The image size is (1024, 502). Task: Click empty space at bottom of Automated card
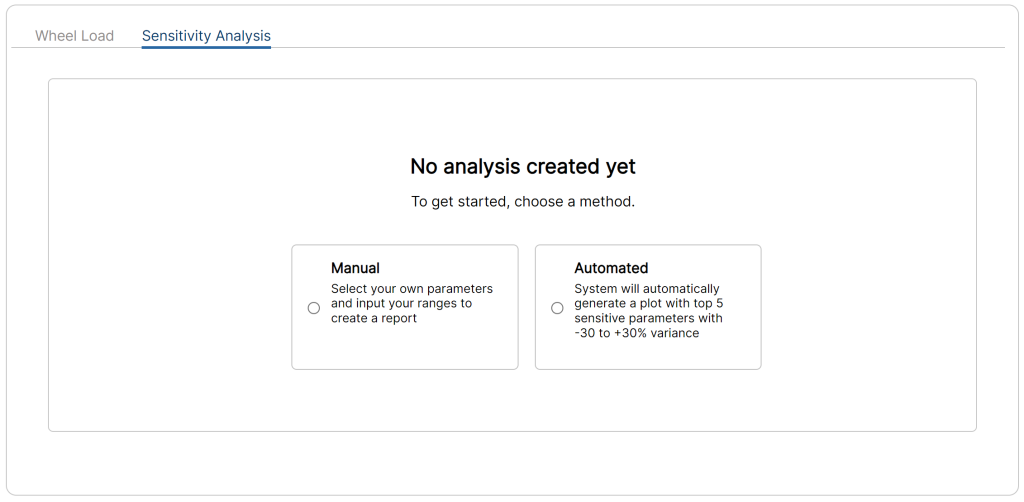[648, 356]
